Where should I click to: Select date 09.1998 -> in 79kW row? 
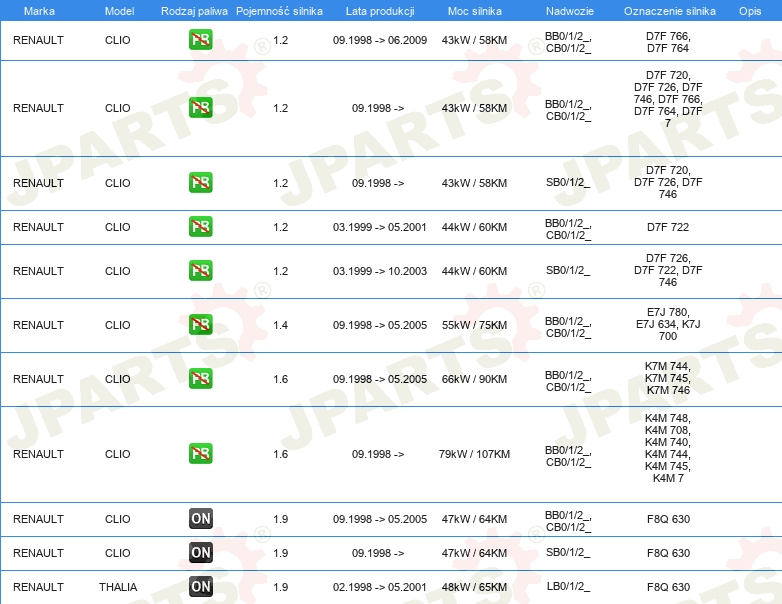point(378,454)
